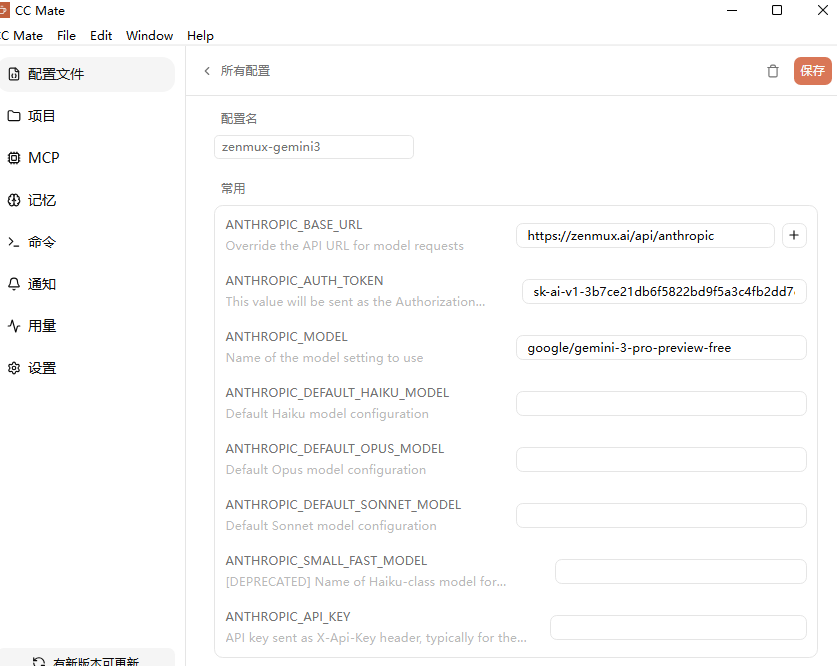Click the update refresh icon at bottom left

[38, 660]
